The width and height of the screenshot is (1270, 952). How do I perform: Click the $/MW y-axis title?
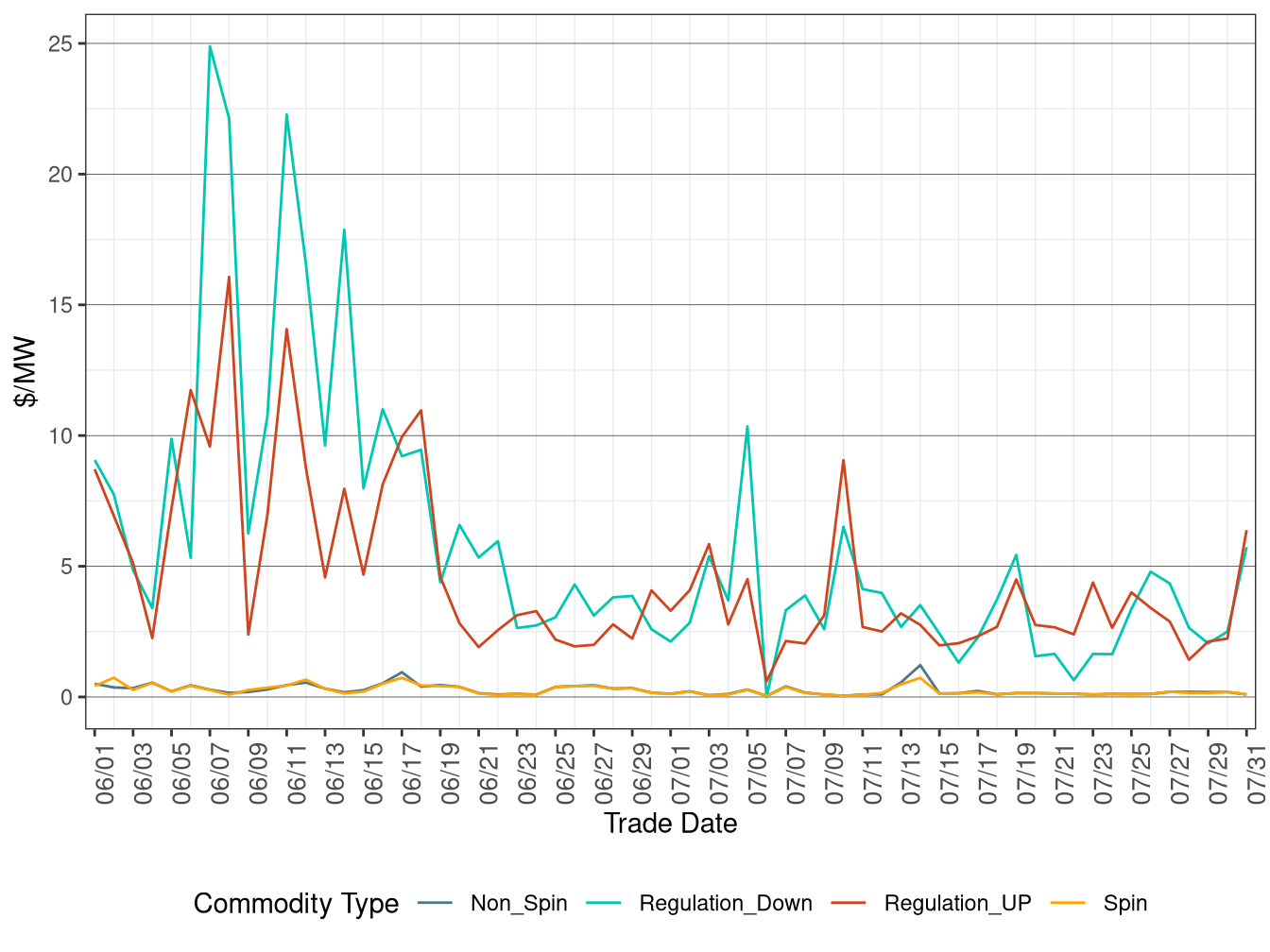pos(26,372)
